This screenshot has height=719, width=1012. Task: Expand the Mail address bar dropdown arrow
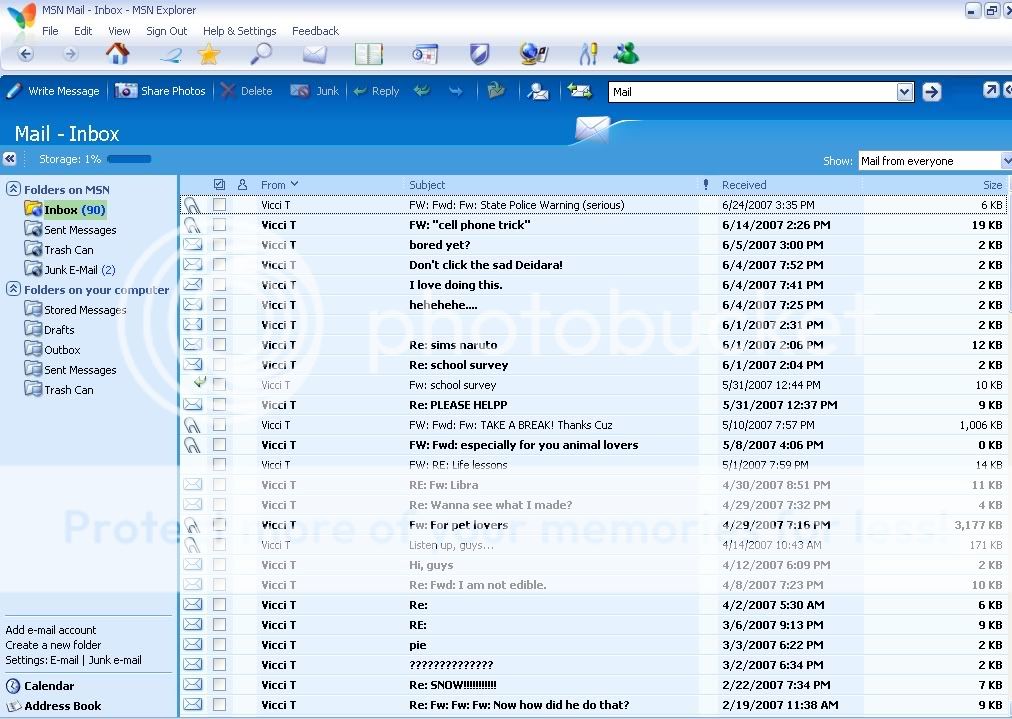pyautogui.click(x=904, y=92)
